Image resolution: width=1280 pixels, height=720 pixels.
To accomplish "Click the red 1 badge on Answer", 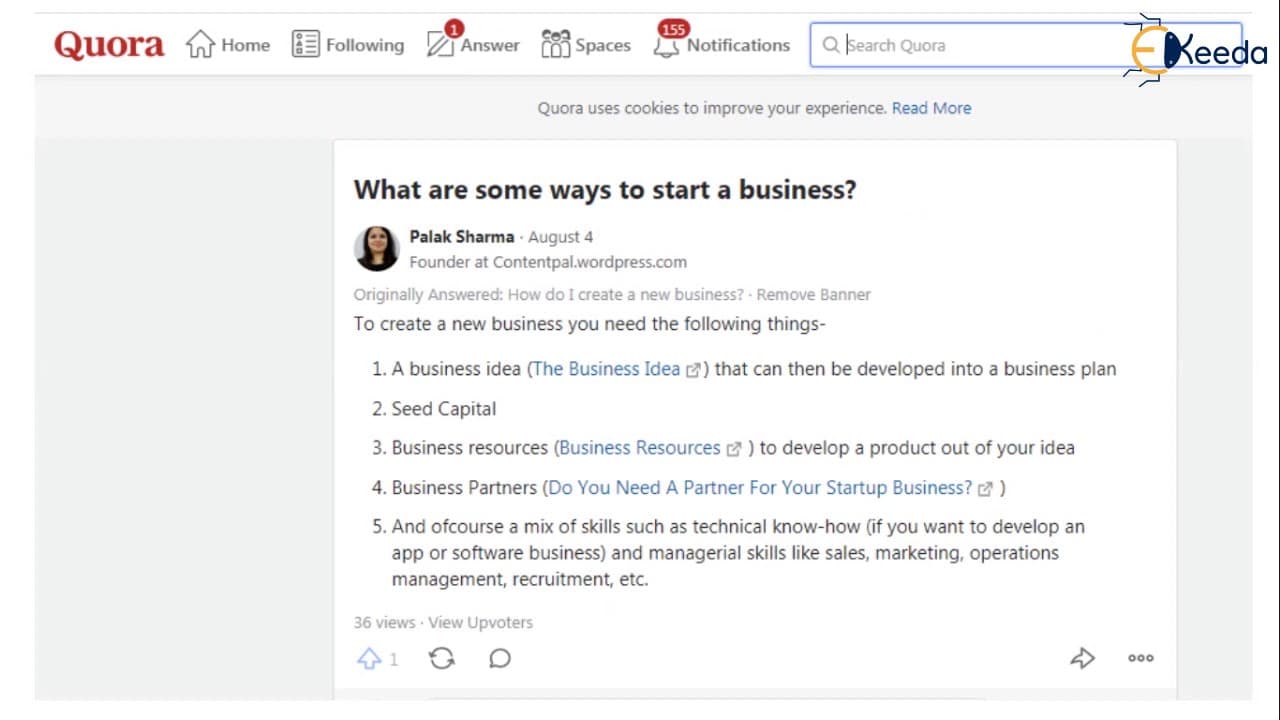I will point(454,29).
